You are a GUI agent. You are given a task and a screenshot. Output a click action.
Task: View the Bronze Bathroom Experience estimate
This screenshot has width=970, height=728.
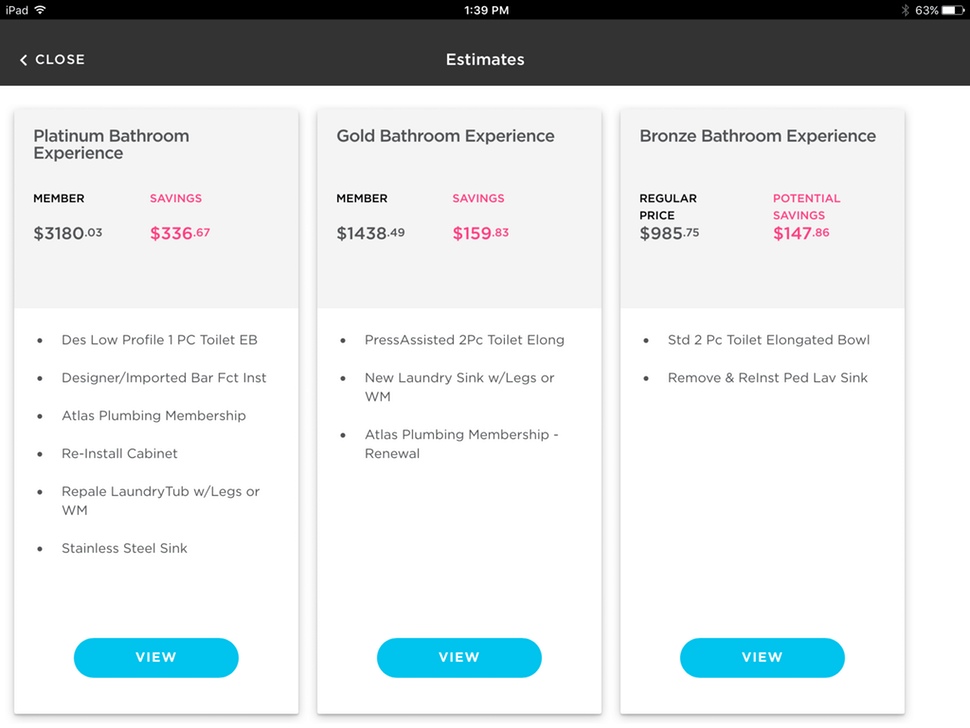click(762, 658)
